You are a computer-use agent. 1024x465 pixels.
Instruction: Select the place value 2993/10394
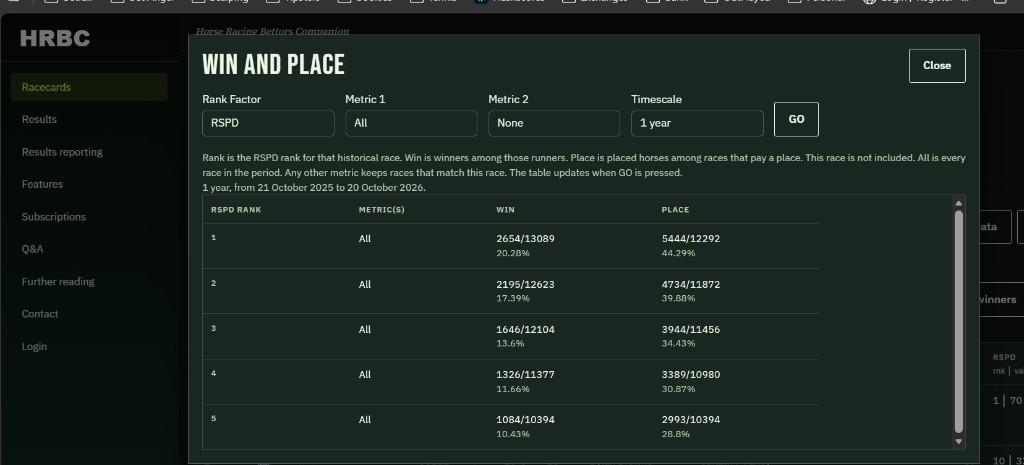click(x=690, y=420)
